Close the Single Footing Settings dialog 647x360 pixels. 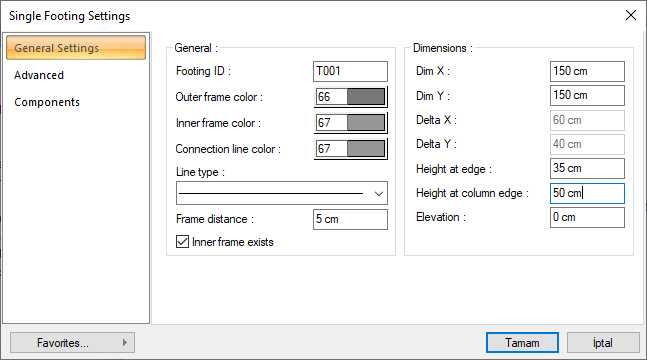[x=630, y=15]
